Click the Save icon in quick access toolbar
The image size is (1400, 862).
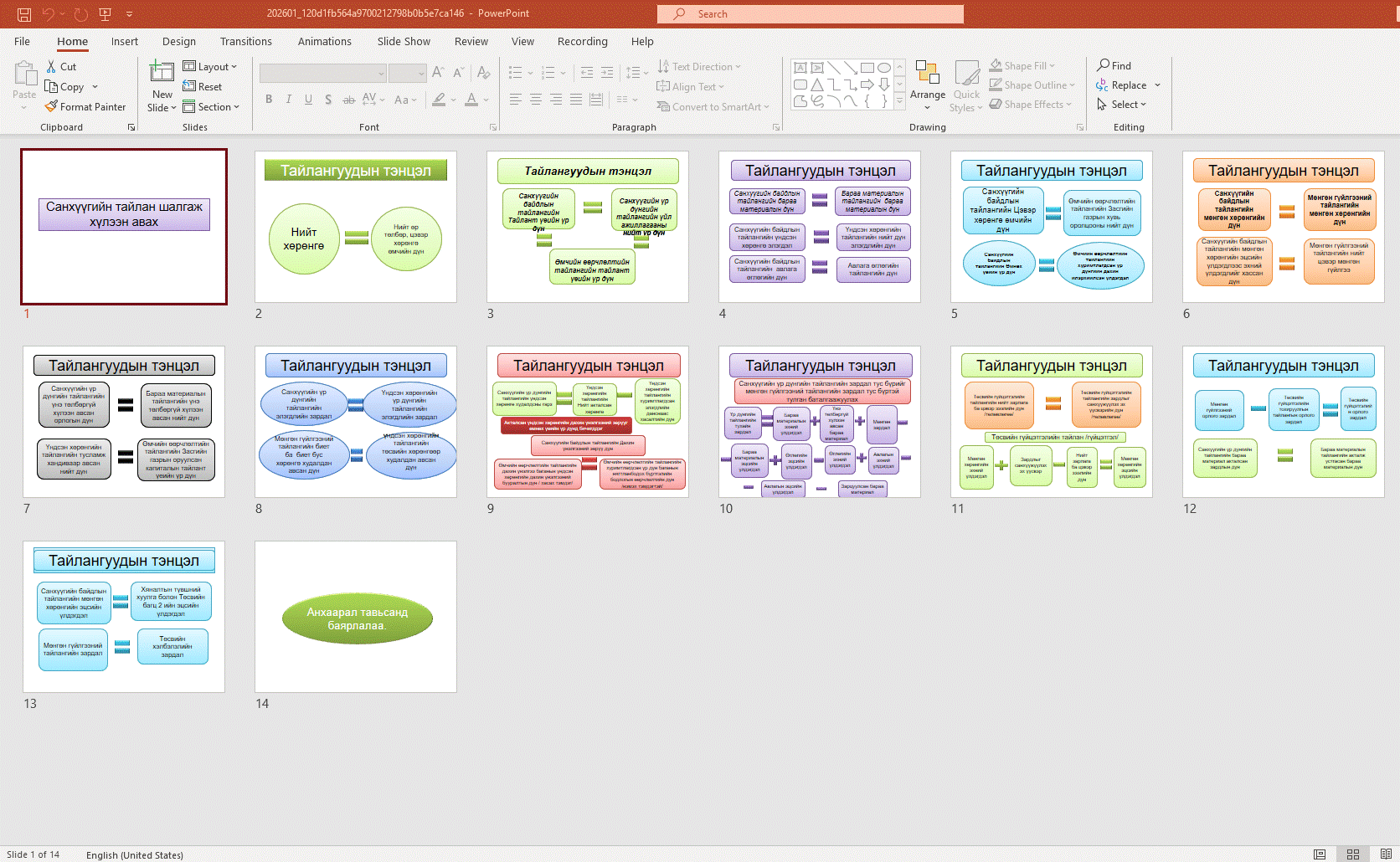coord(24,14)
